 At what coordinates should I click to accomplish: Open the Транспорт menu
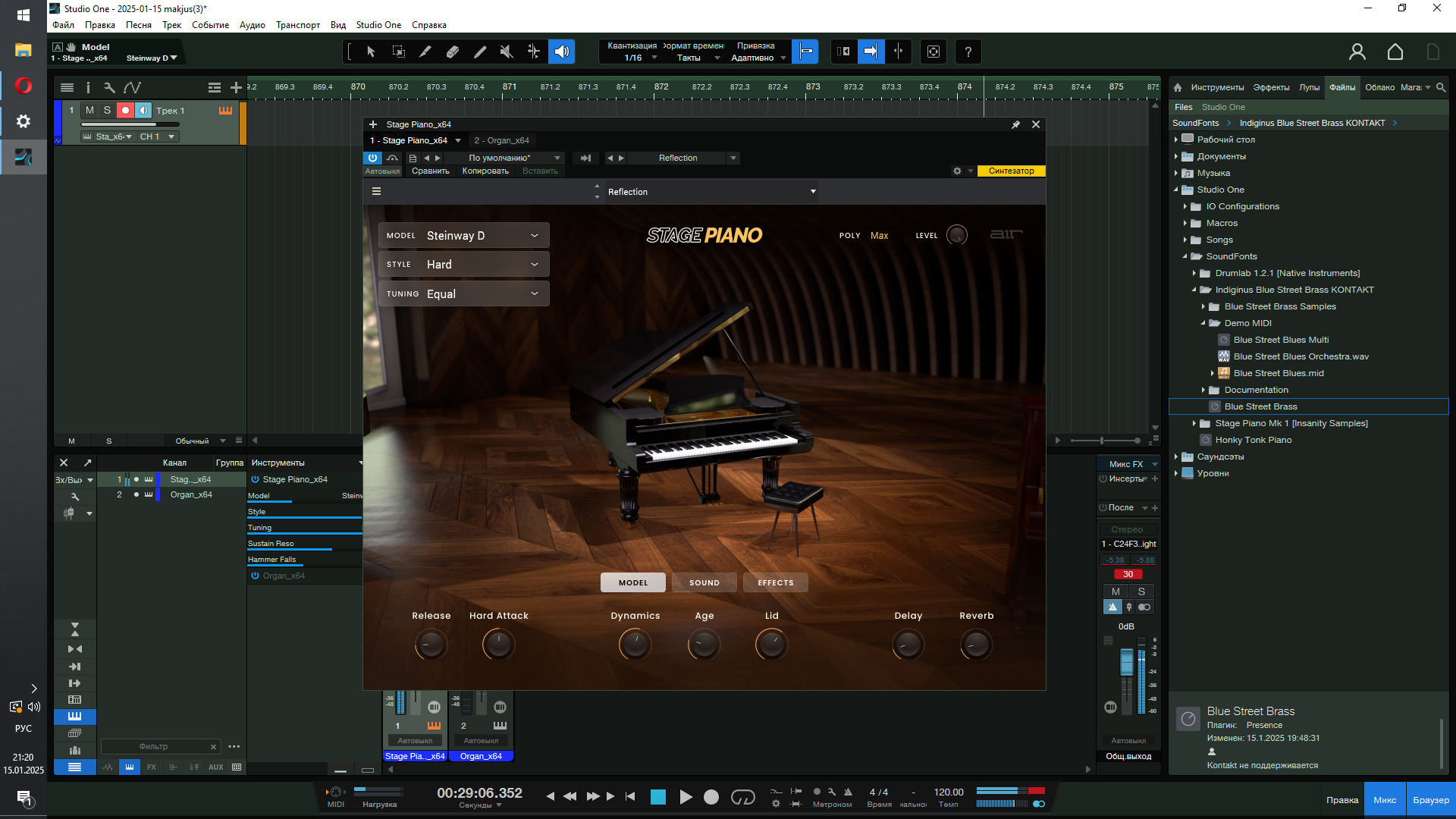297,25
